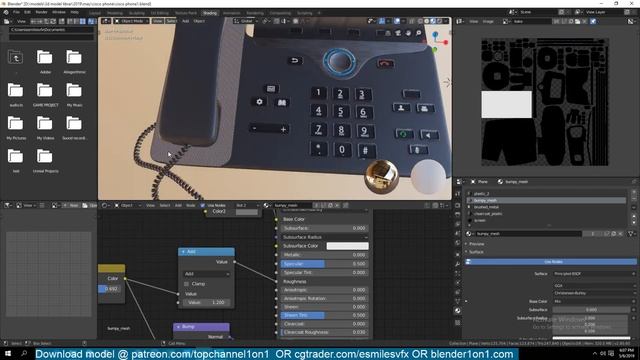Viewport: 640px width, 360px height.
Task: Open the Window menu
Action: (59, 12)
